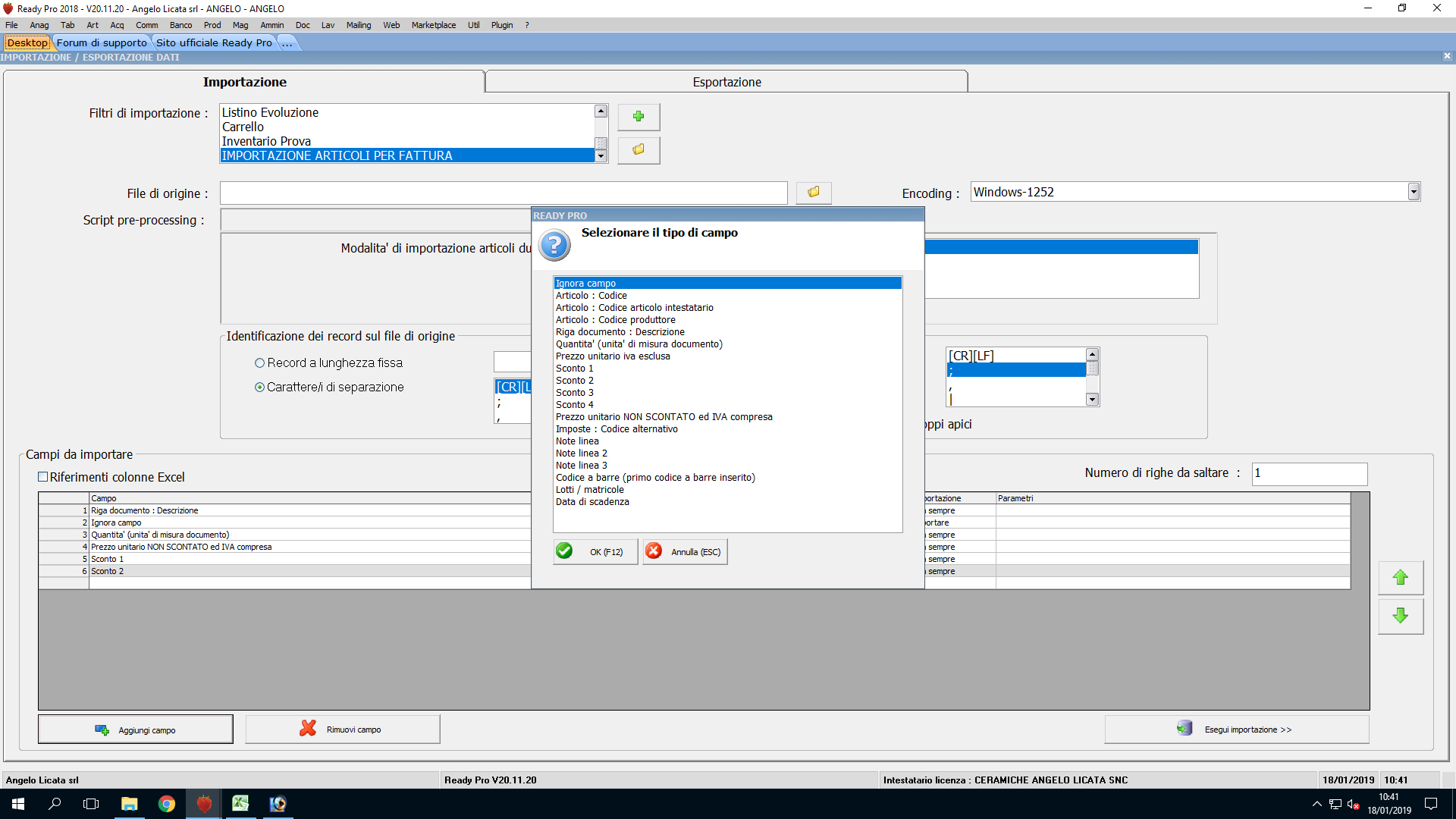Close the Importazione / Esportazione dati panel
This screenshot has height=819, width=1456.
pos(1447,56)
